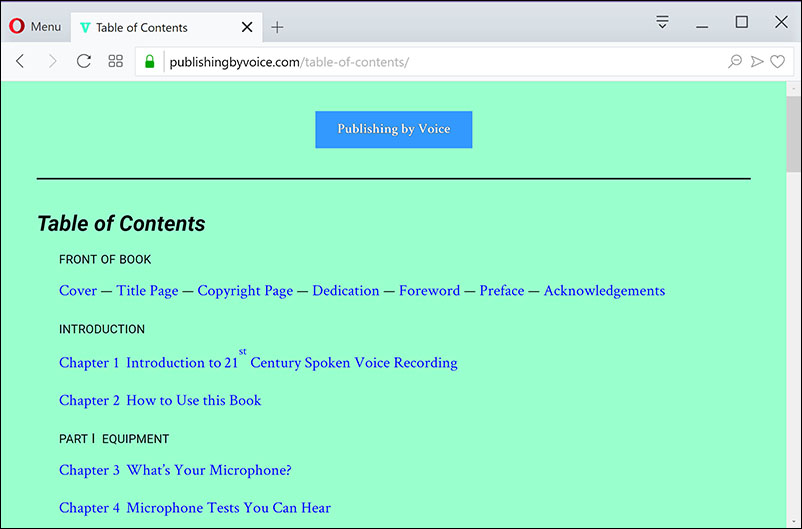Click the PART I EQUIPMENT label

click(114, 439)
